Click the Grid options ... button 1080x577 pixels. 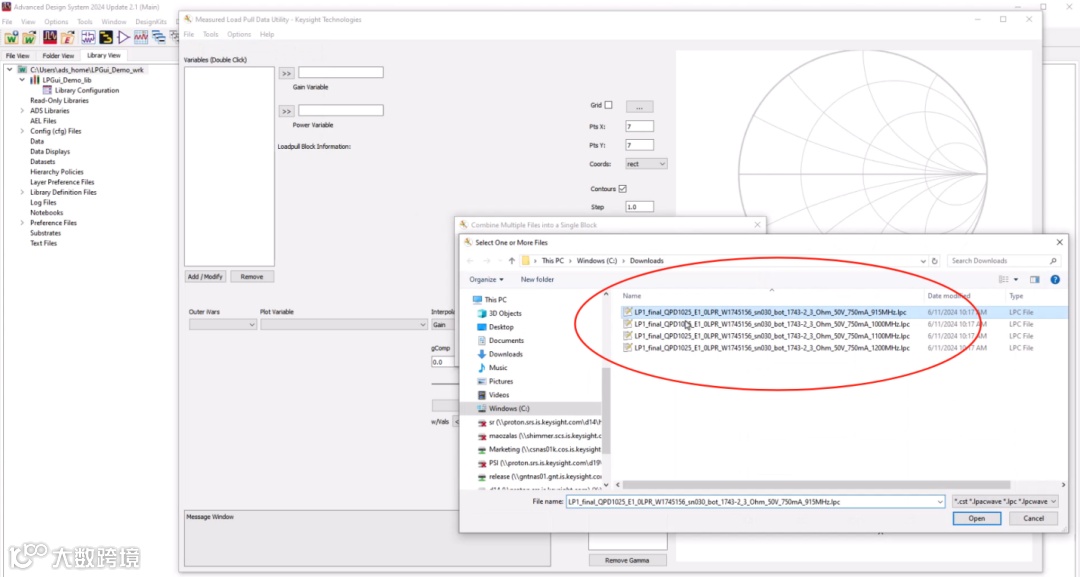[639, 107]
